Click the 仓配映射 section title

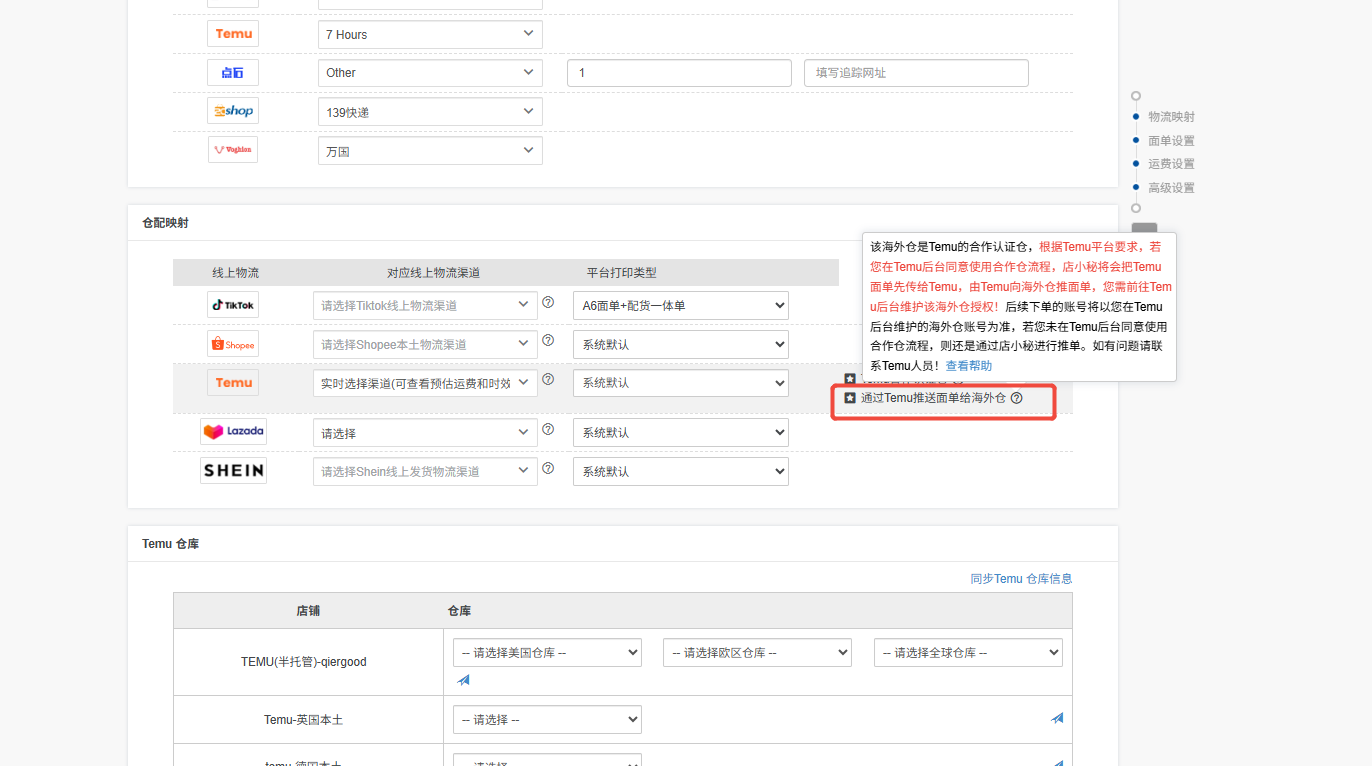(165, 223)
